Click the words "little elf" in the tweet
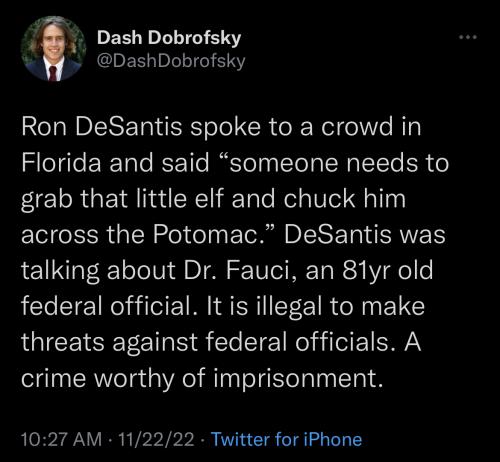The image size is (500, 462). click(179, 198)
